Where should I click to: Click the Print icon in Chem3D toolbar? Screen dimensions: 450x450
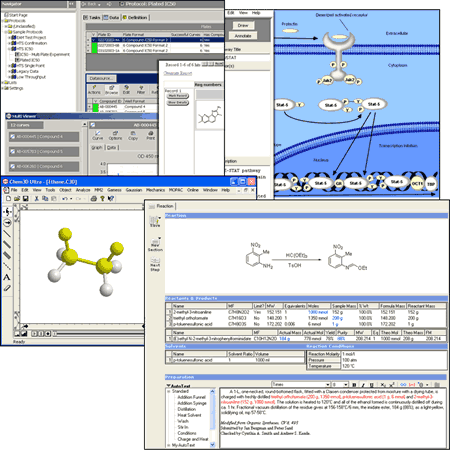coord(94,198)
